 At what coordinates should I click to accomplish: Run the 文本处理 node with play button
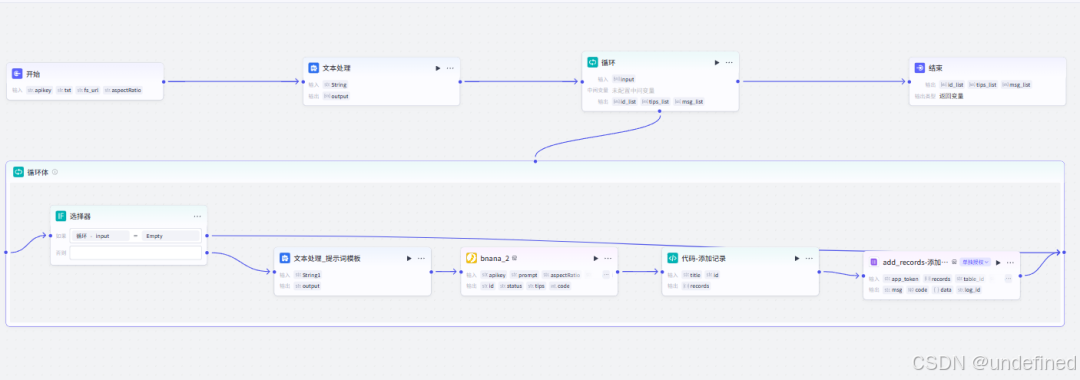pos(437,68)
